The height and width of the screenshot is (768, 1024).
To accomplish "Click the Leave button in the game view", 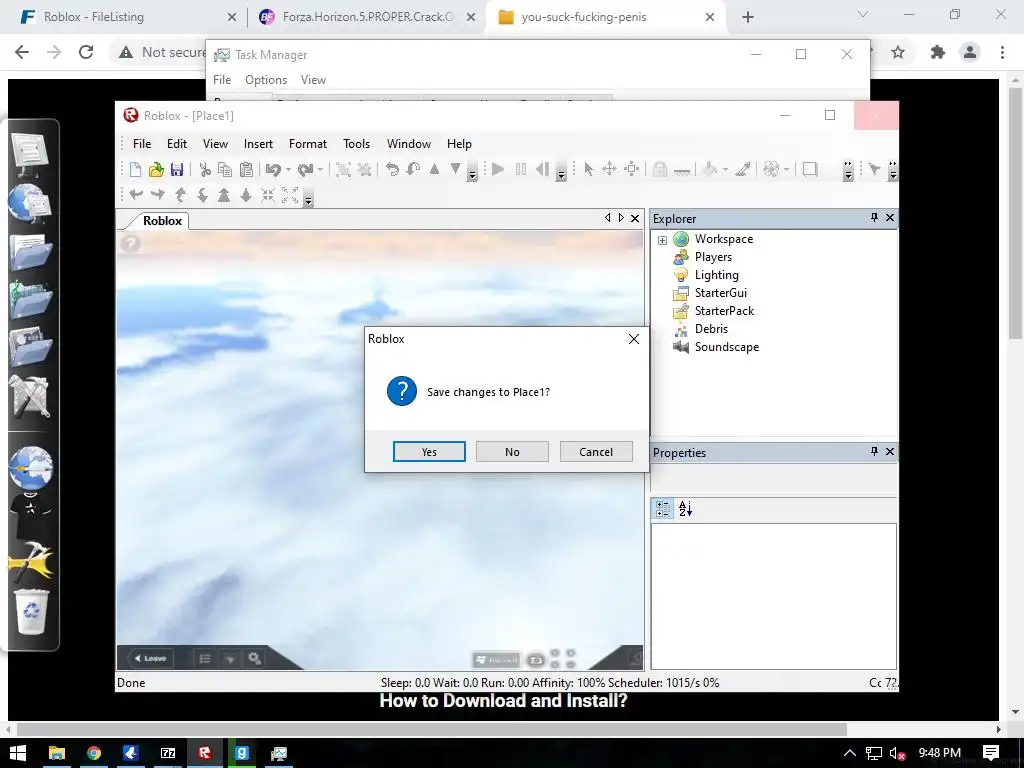I will click(151, 658).
